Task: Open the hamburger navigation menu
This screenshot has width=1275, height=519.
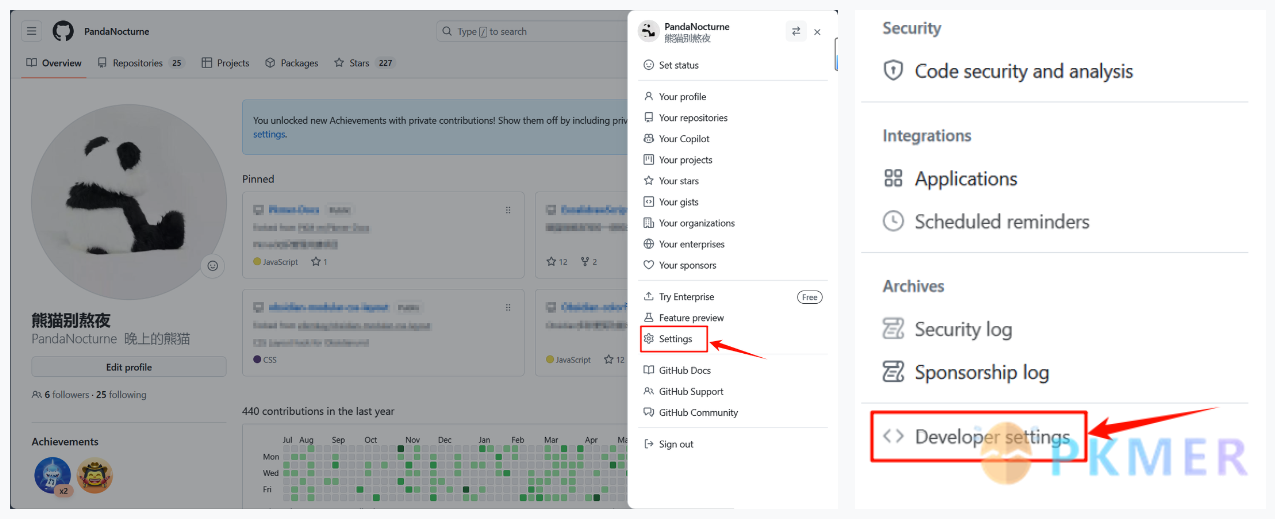Action: tap(32, 32)
